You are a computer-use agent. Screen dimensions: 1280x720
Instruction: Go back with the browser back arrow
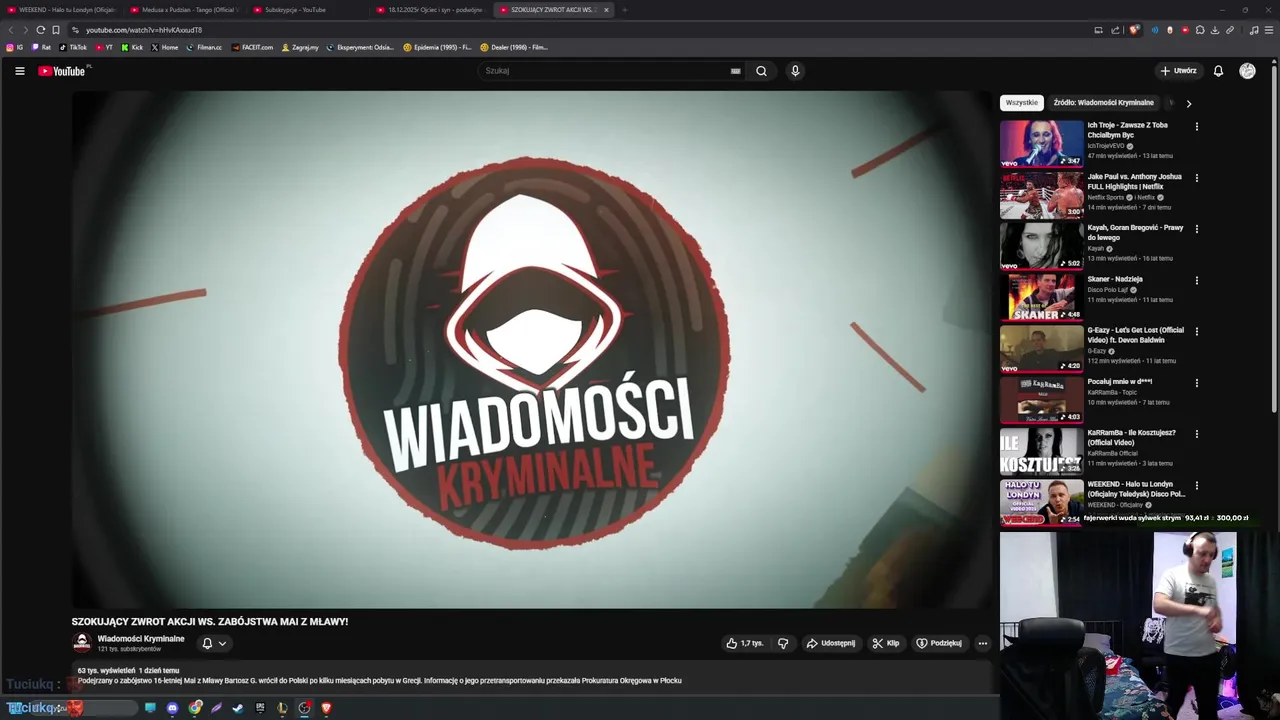(x=11, y=30)
